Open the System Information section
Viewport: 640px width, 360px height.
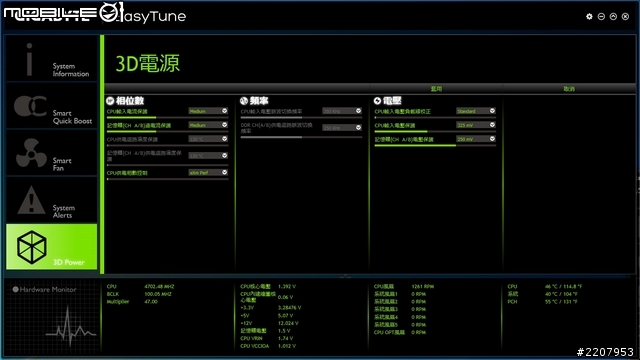(x=51, y=58)
